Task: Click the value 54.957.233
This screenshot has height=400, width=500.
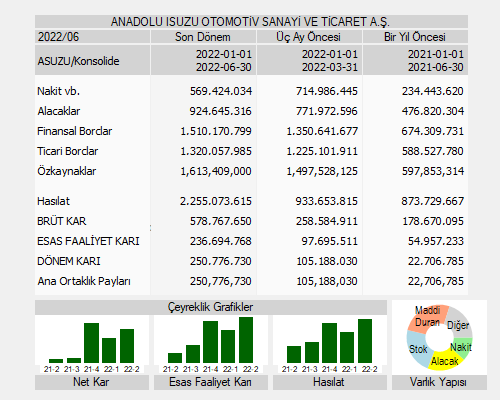Action: coord(436,241)
